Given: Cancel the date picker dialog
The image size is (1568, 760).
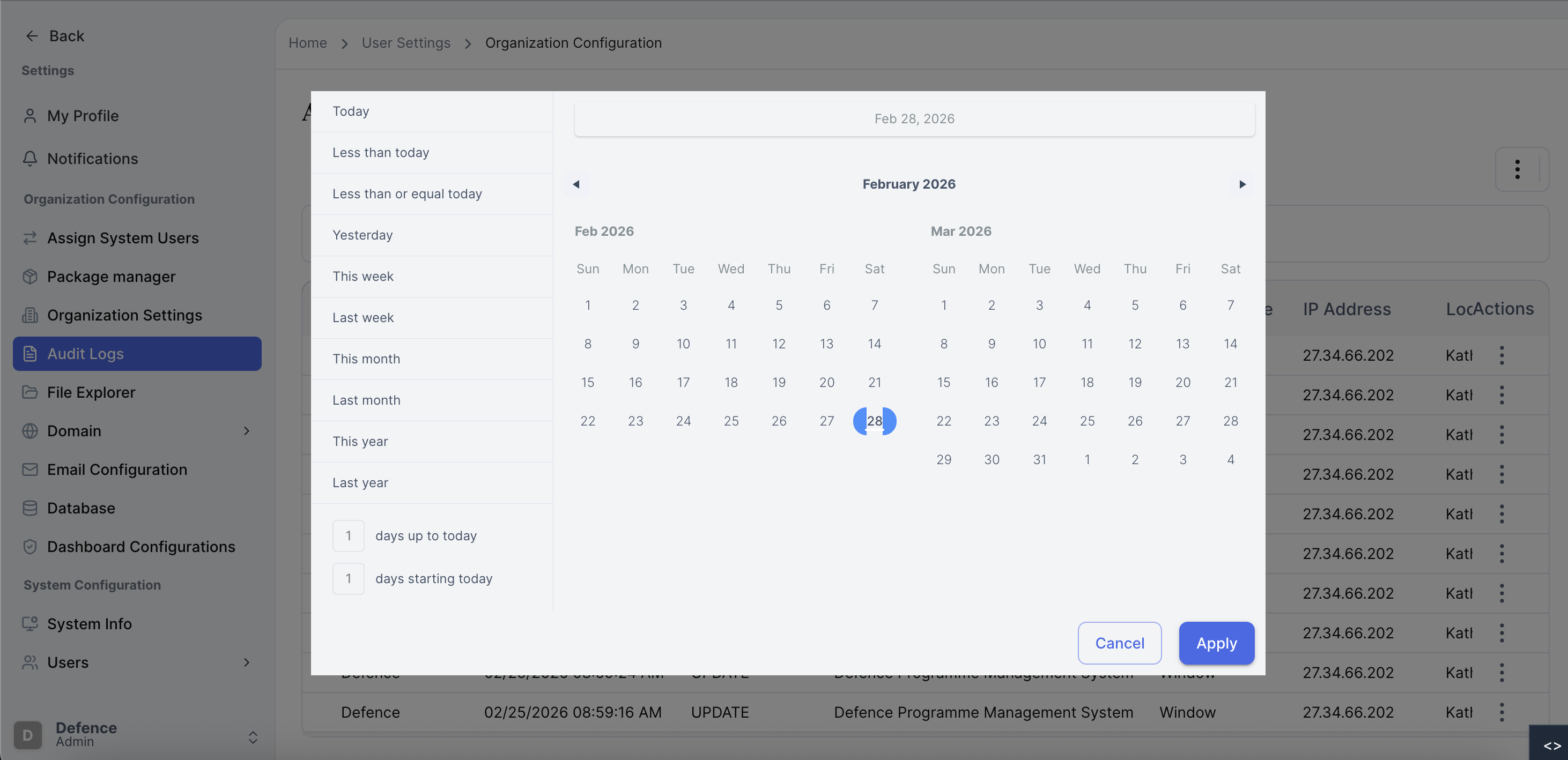Looking at the screenshot, I should 1119,643.
